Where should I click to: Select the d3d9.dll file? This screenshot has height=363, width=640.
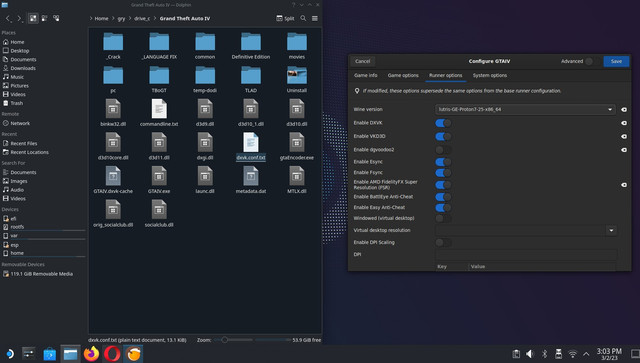point(205,113)
